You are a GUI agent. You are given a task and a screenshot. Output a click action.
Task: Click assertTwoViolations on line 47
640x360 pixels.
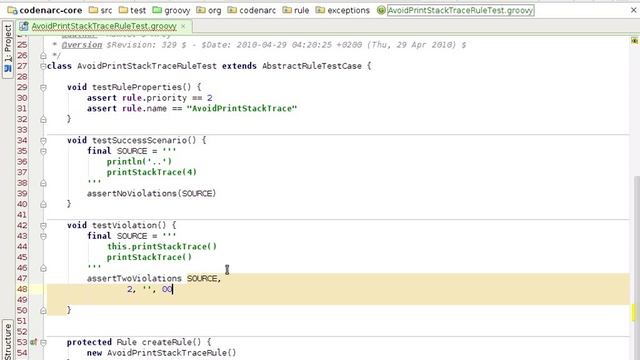click(x=134, y=278)
